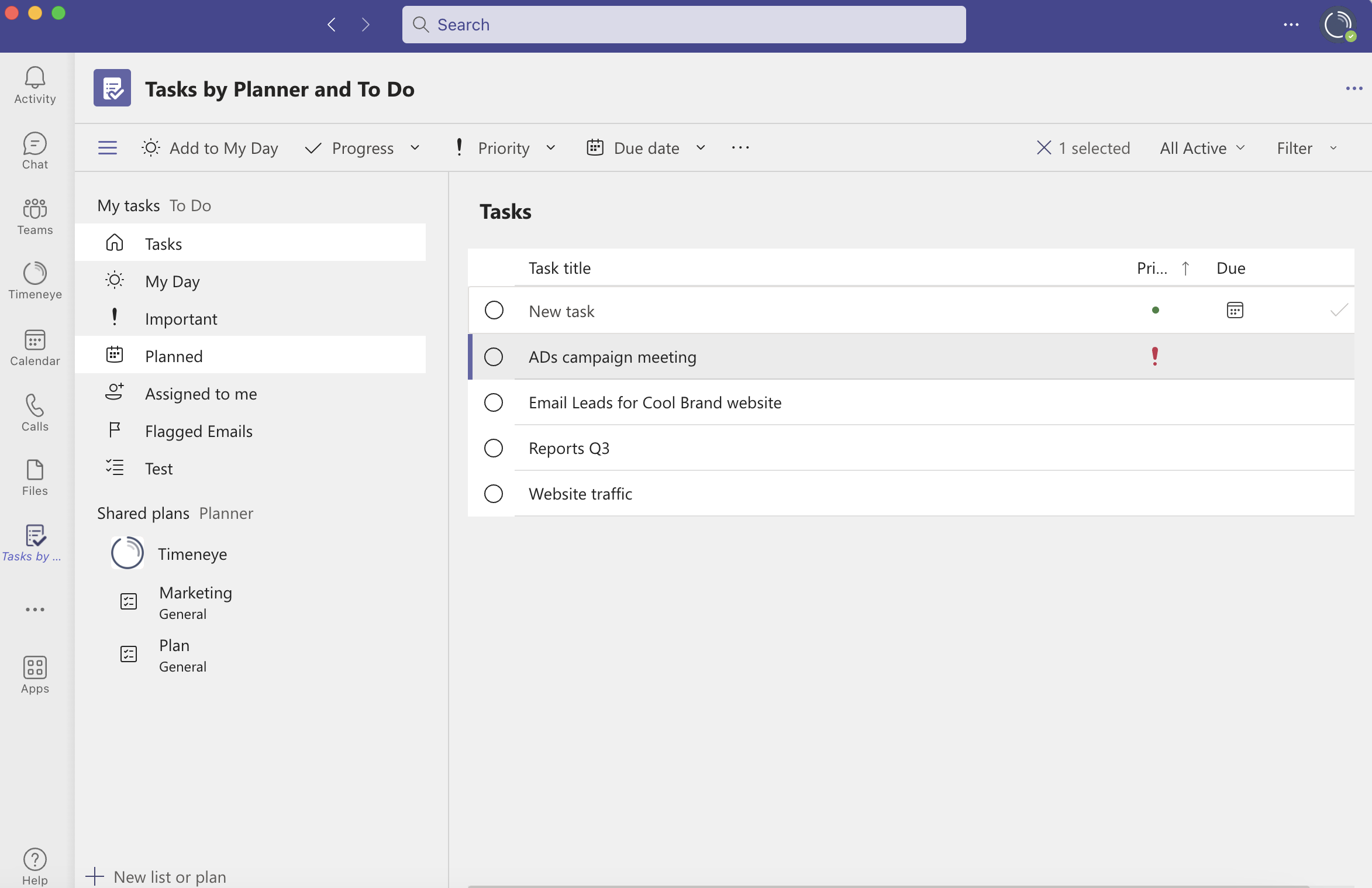The height and width of the screenshot is (888, 1372).
Task: Toggle completion circle for ADs campaign meeting
Action: coord(493,356)
